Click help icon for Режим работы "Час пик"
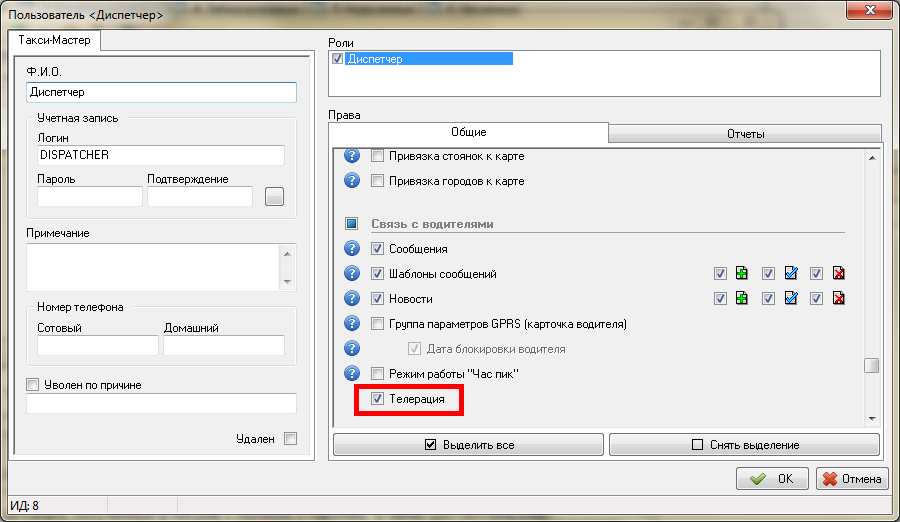 tap(351, 374)
